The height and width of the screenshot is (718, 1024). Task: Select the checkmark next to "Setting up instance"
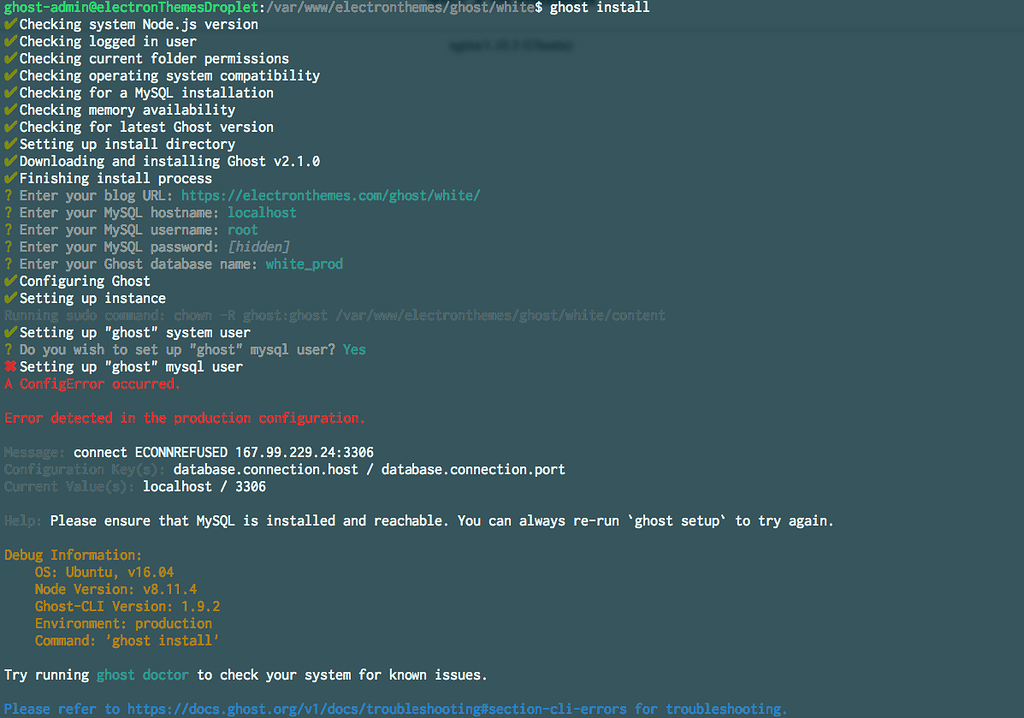pyautogui.click(x=9, y=297)
